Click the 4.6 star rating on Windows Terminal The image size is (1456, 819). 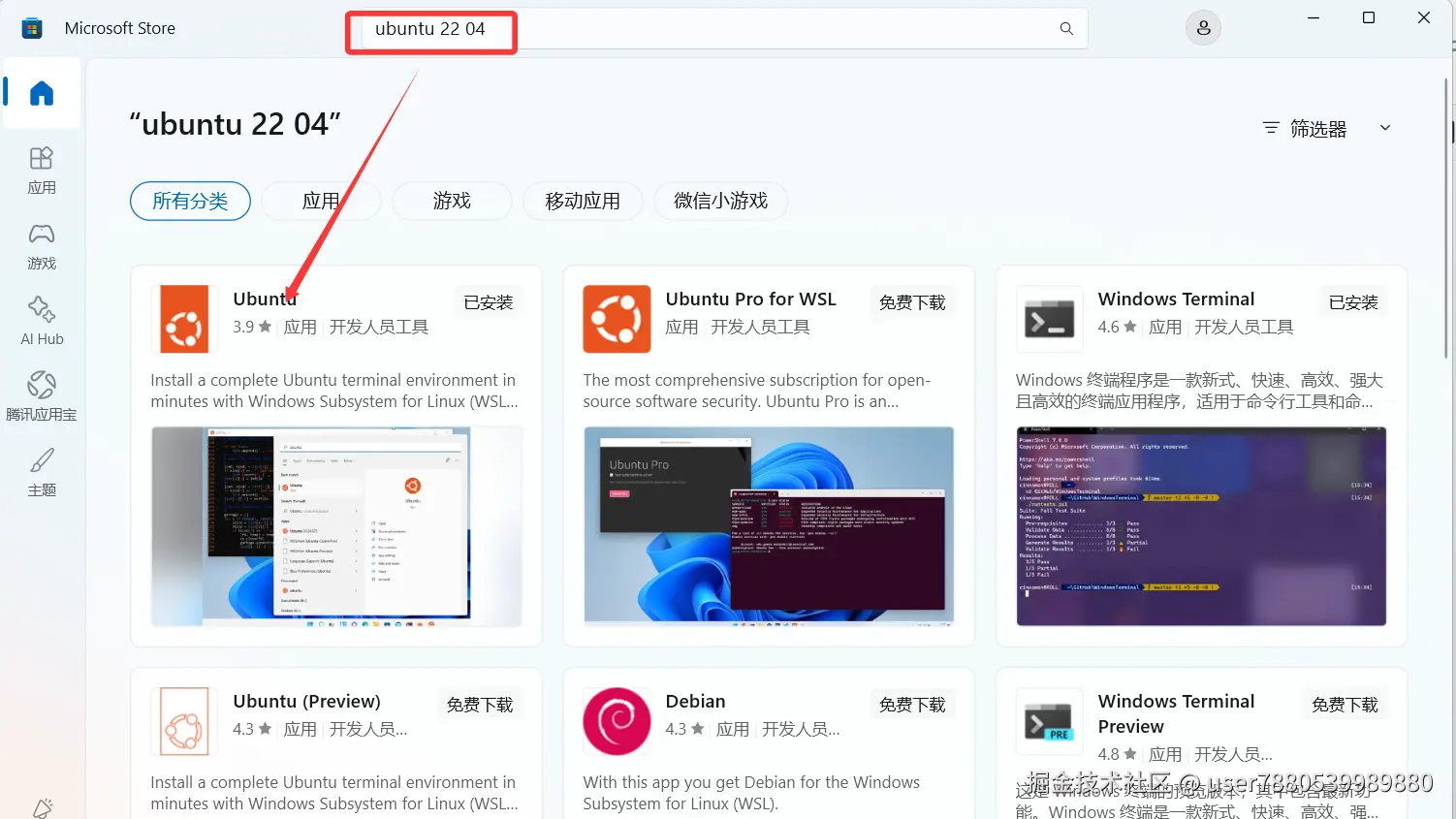[x=1117, y=327]
